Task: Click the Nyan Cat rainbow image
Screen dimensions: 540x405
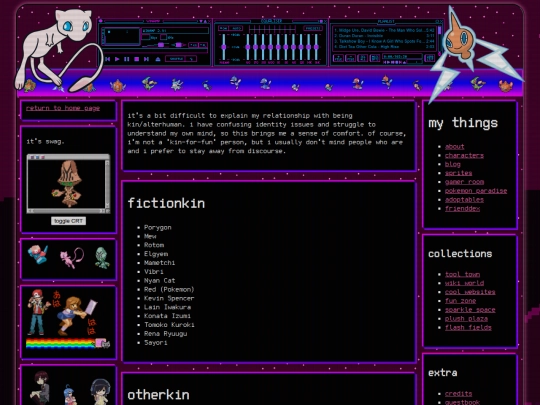Action: pos(68,343)
